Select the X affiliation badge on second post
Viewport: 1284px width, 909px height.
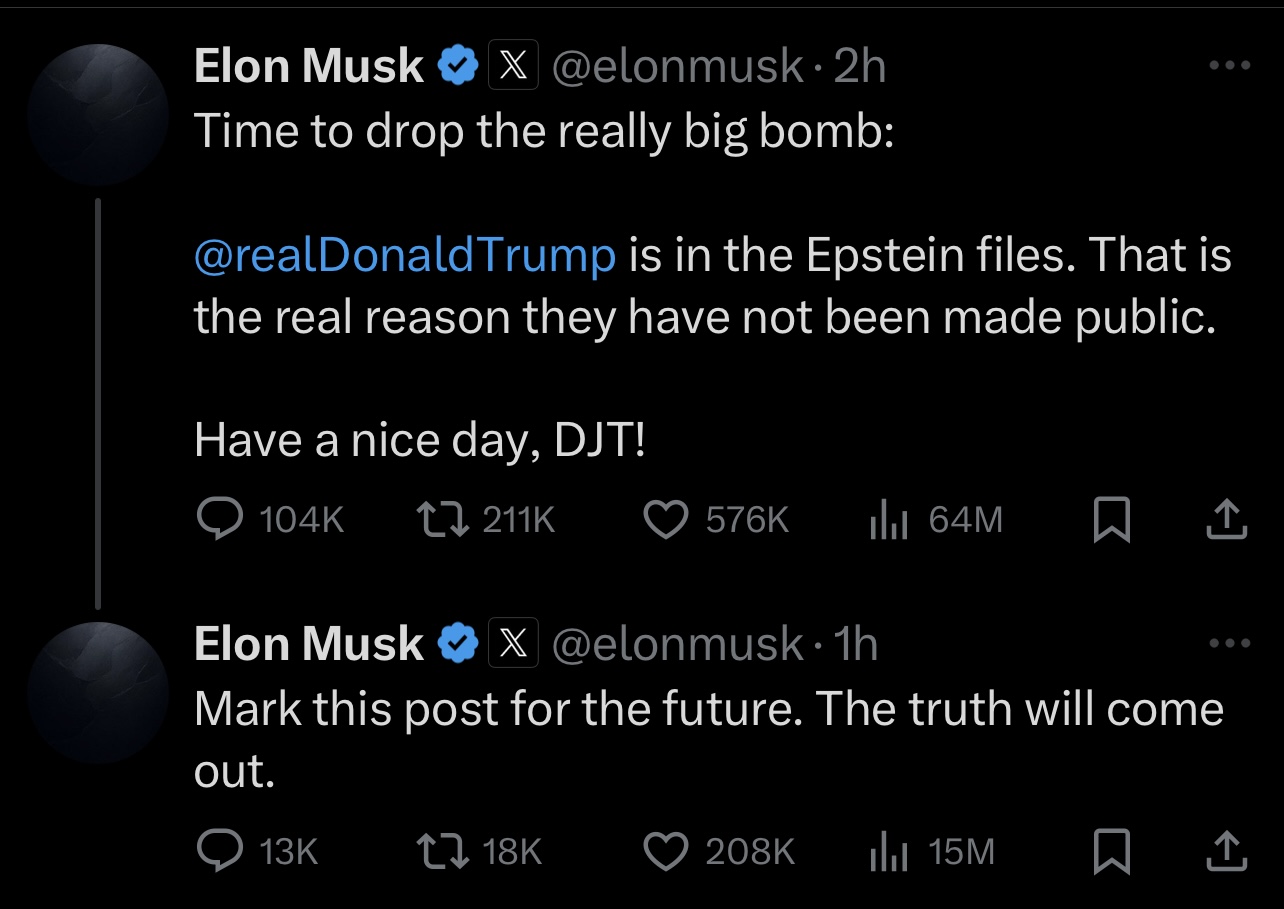(x=514, y=643)
